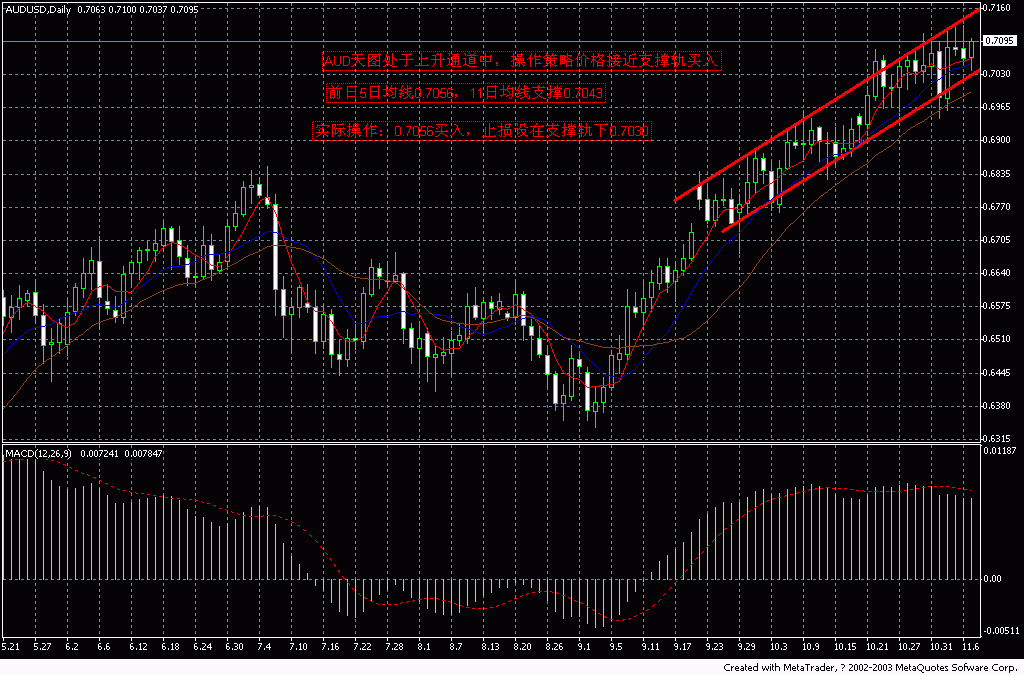Click the 7.4 date label
Screen dimensions: 1024x675
(x=264, y=646)
